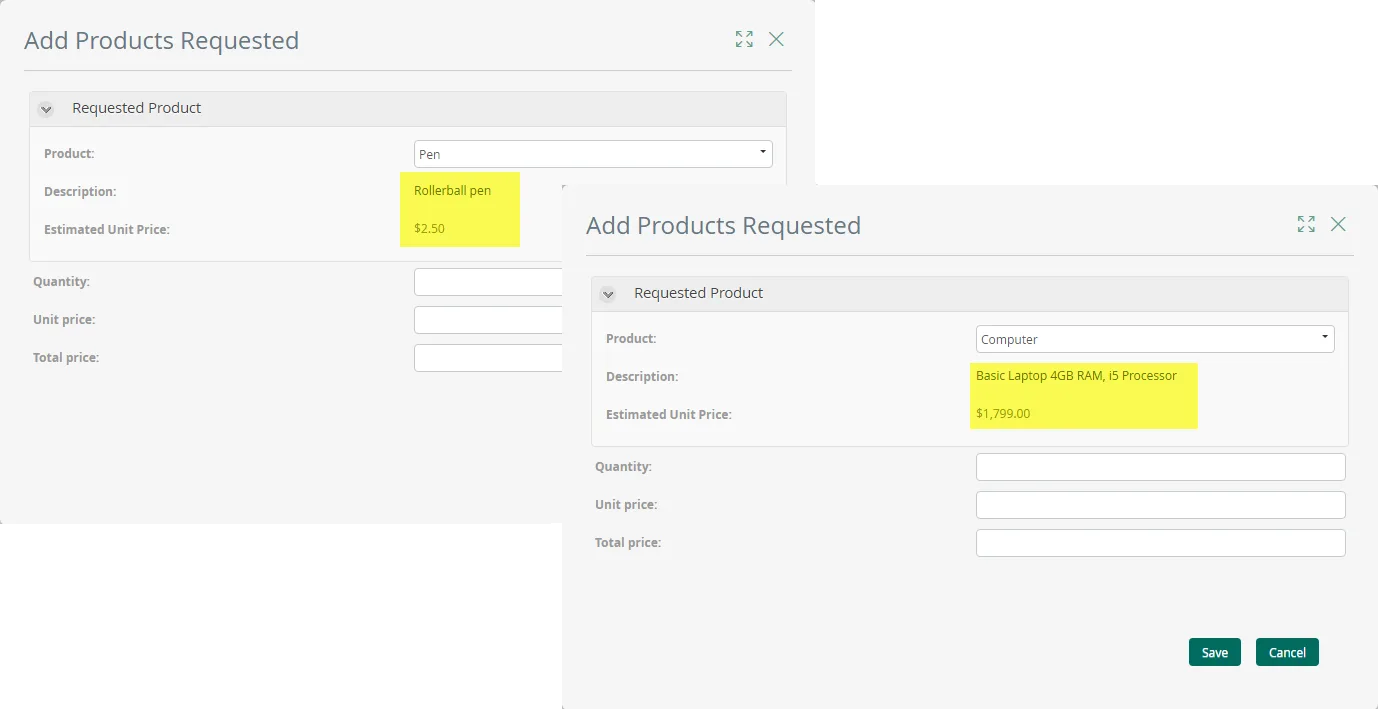The width and height of the screenshot is (1378, 709).
Task: Click the $2.50 estimated unit price
Action: (x=429, y=228)
